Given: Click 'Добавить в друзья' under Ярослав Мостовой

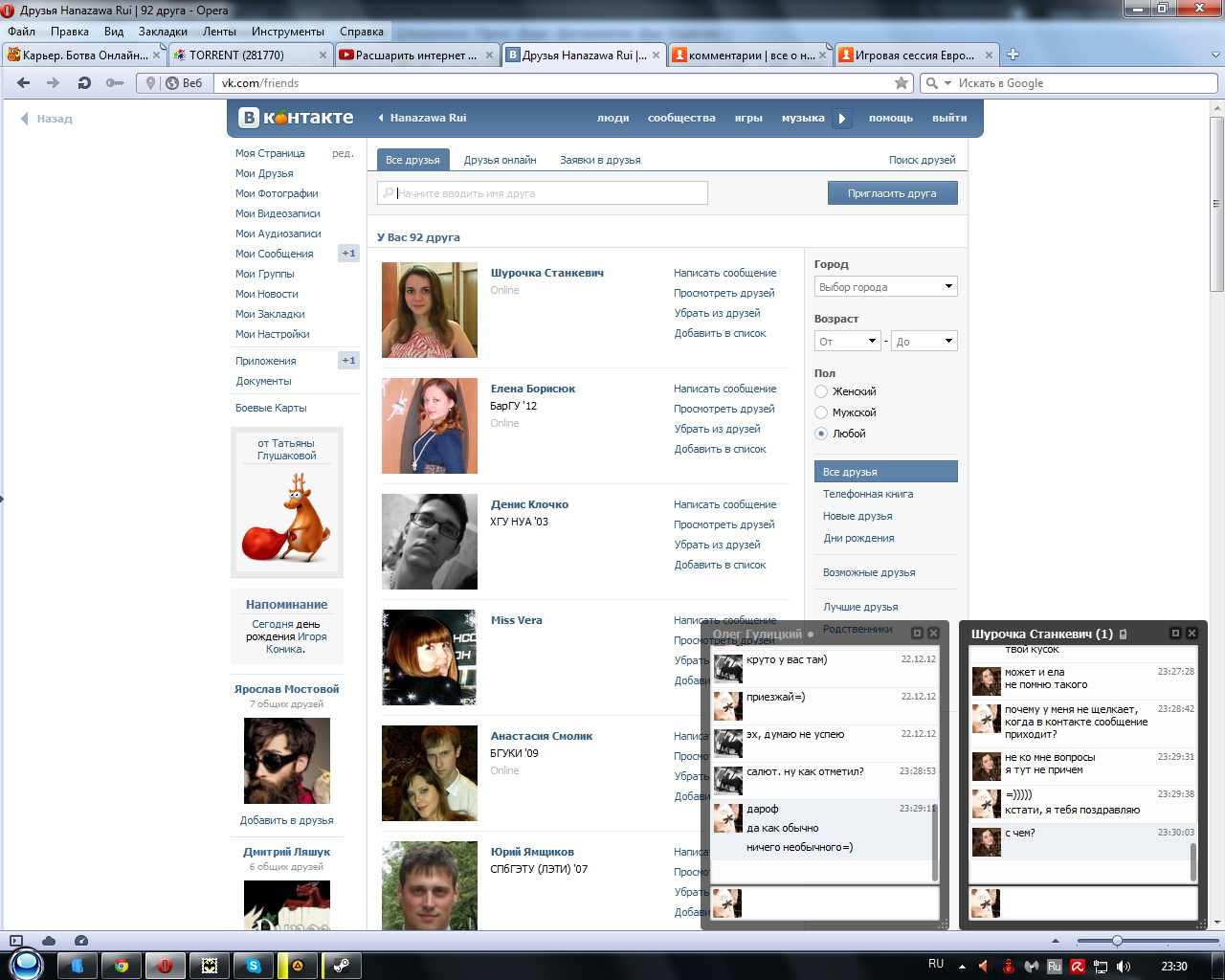Looking at the screenshot, I should tap(287, 820).
